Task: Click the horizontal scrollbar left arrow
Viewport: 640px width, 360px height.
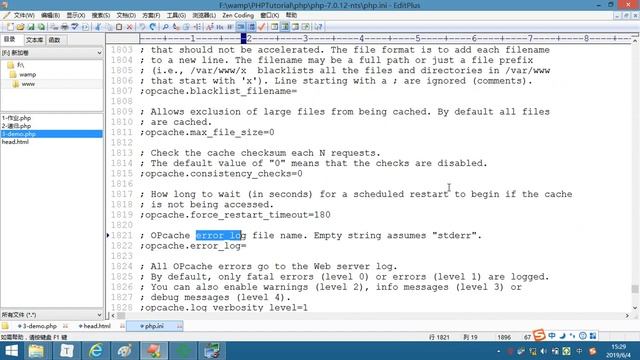Action: [113, 316]
